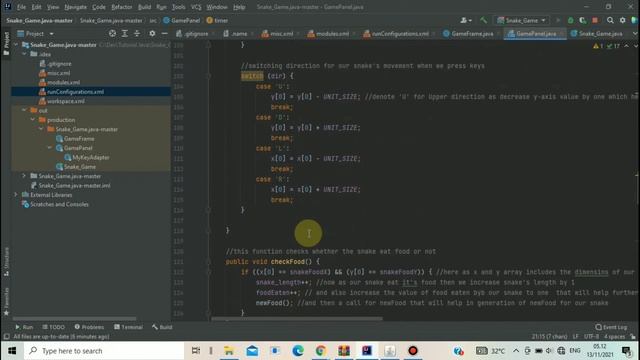The width and height of the screenshot is (640, 360).
Task: Open IDE settings gear in top toolbar
Action: [x=622, y=20]
